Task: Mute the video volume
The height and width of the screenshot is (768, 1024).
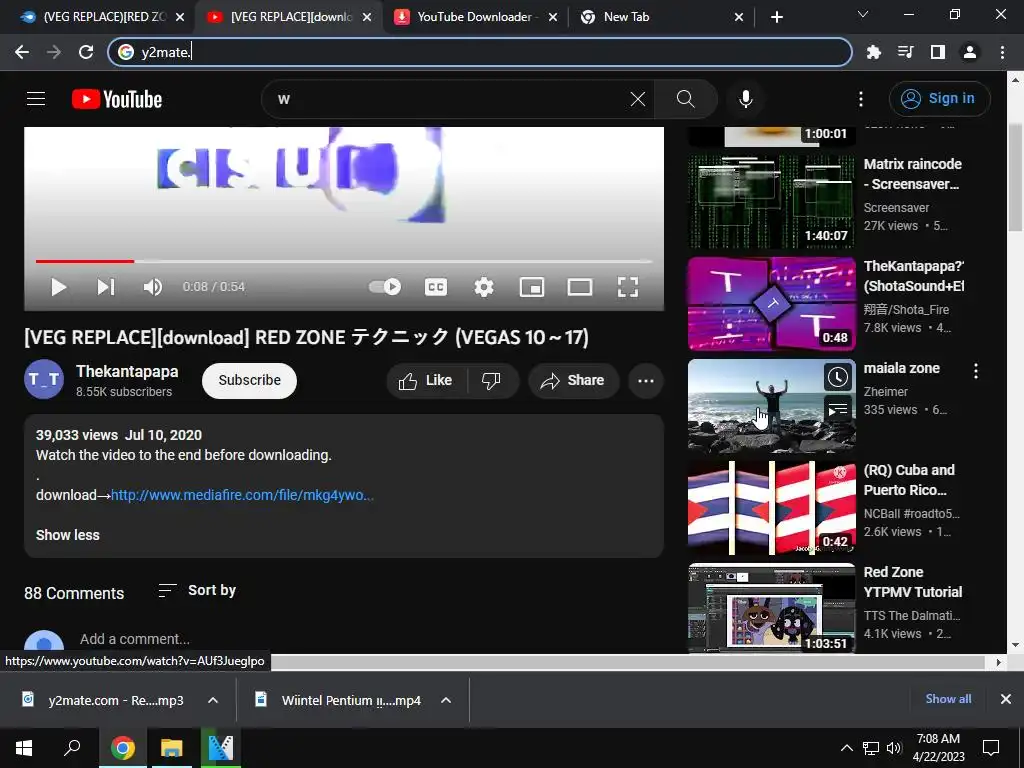Action: [153, 287]
